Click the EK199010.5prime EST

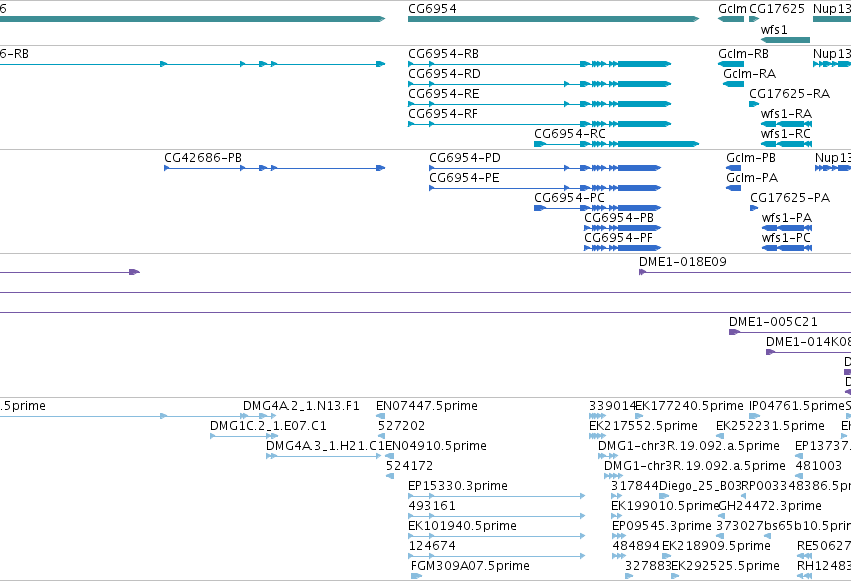(617, 516)
